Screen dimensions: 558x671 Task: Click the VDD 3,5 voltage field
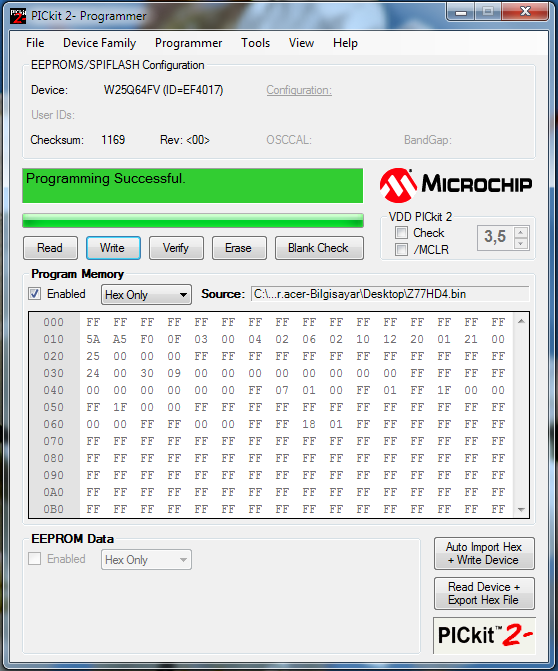tap(496, 238)
